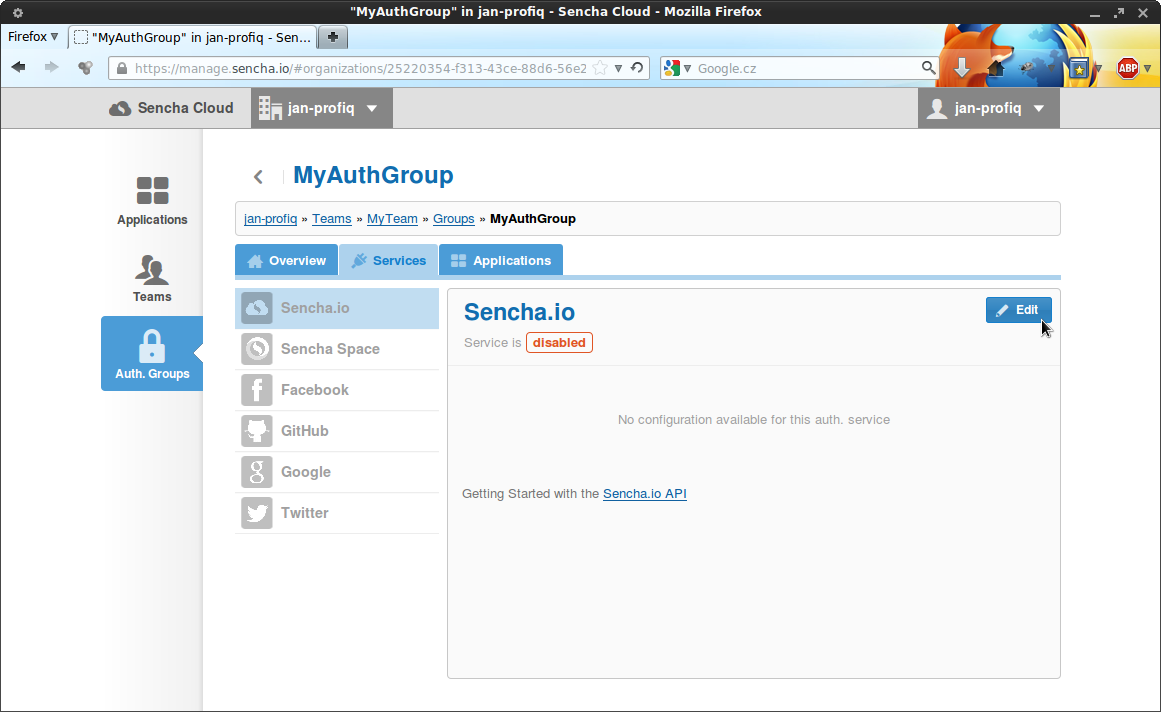
Task: Click the Adblock Plus ABP icon
Action: [x=1127, y=68]
